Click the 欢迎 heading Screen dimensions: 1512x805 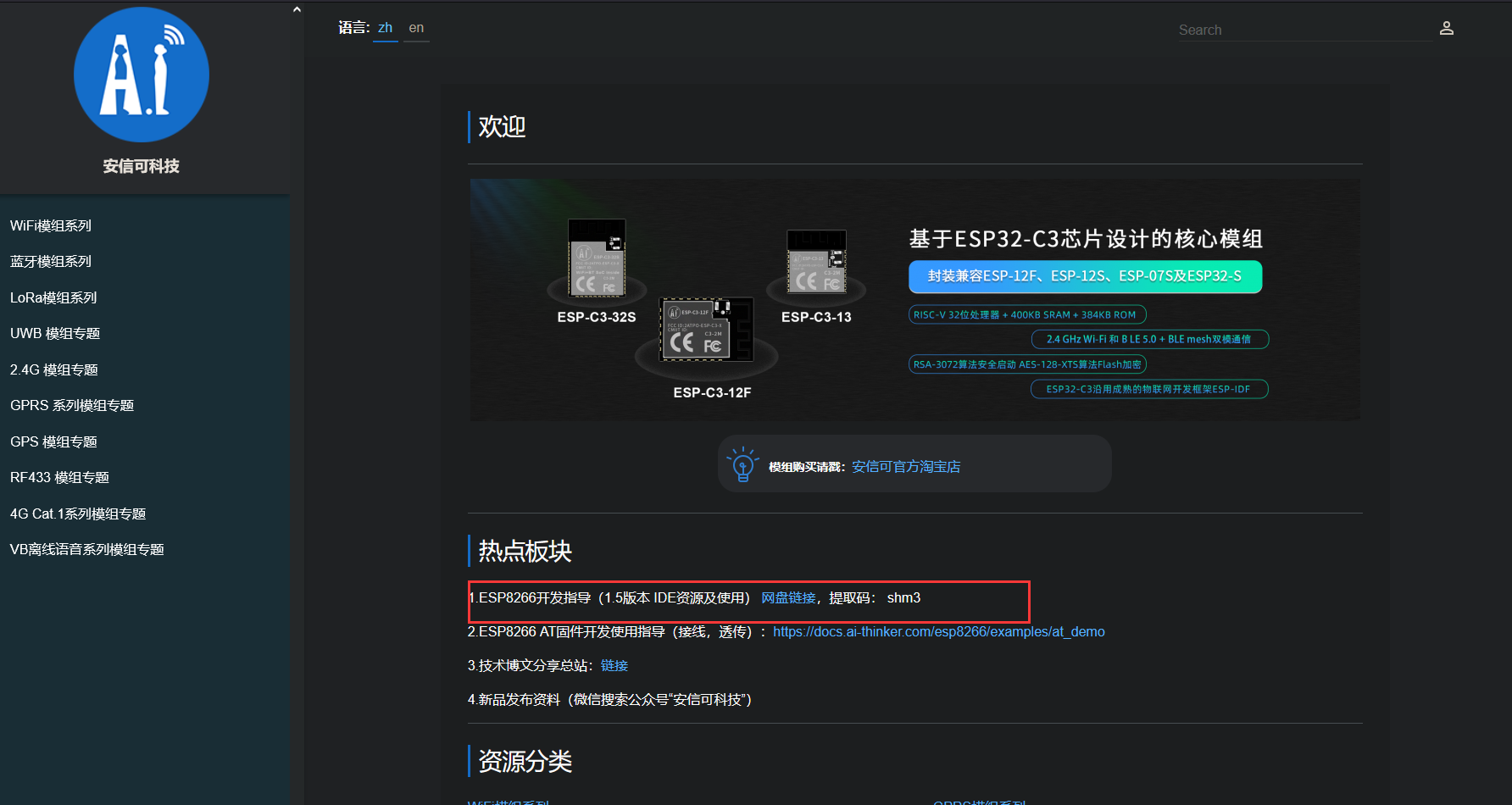pos(503,126)
